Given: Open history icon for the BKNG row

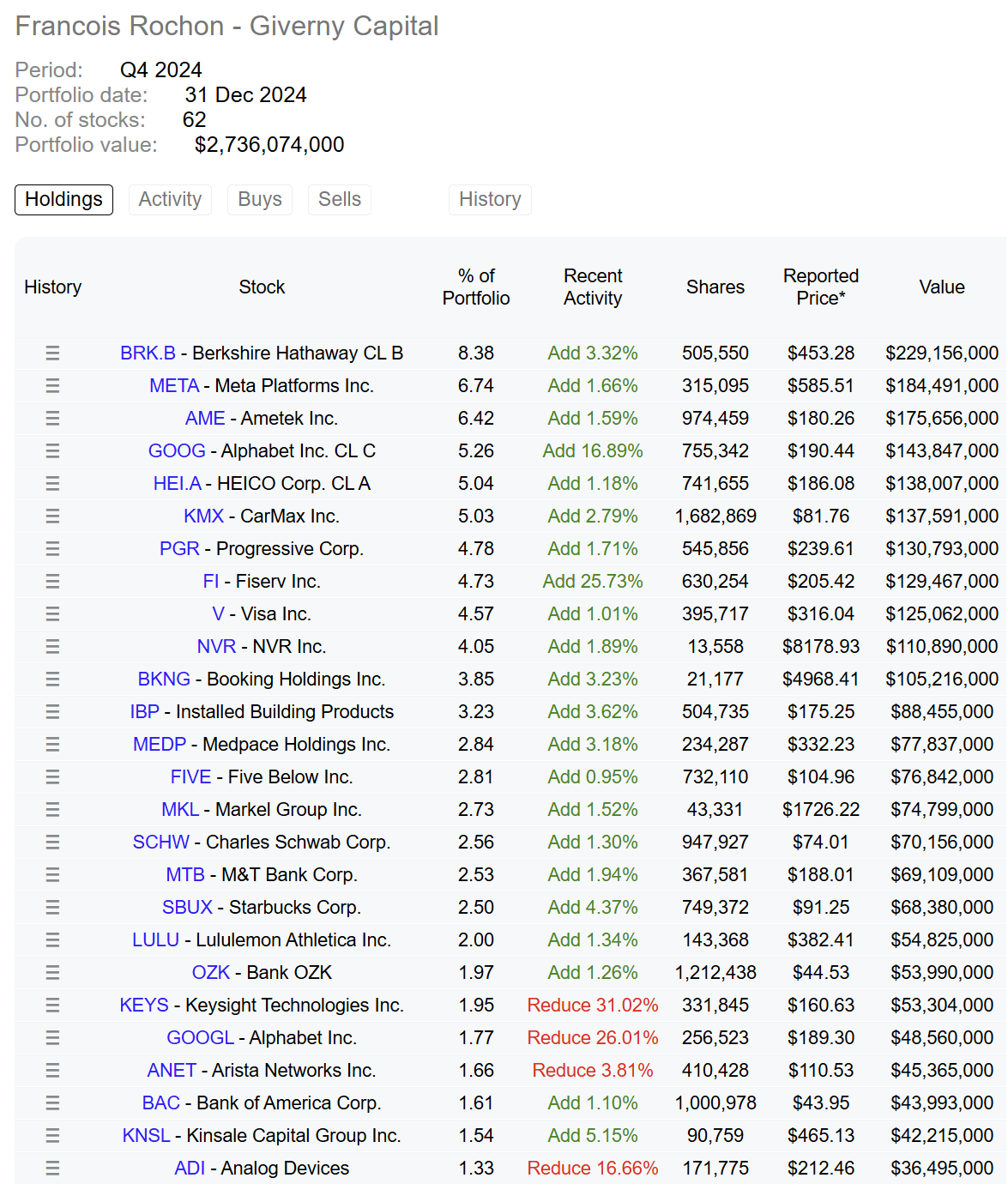Looking at the screenshot, I should [52, 679].
